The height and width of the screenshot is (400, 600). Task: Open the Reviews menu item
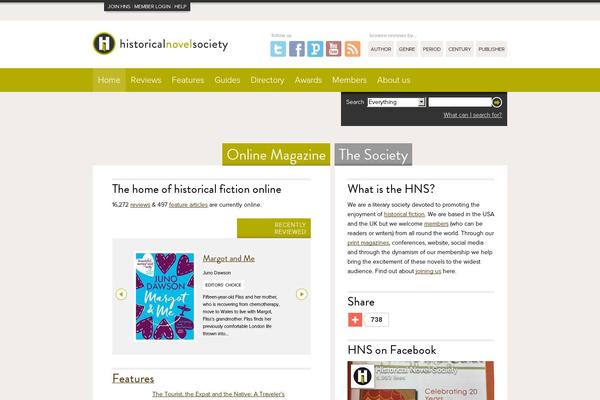146,80
